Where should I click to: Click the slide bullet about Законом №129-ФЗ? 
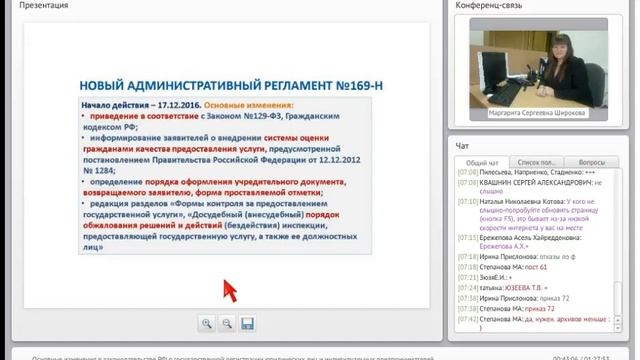click(211, 122)
